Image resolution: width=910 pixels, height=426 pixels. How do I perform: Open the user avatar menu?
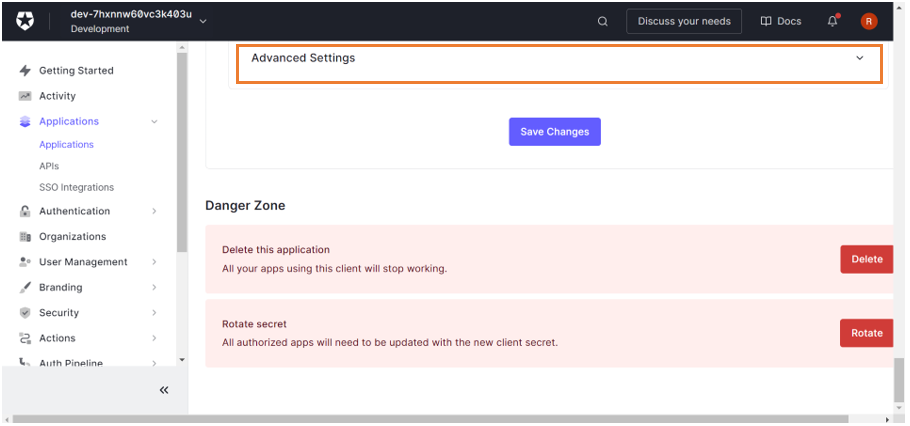868,21
